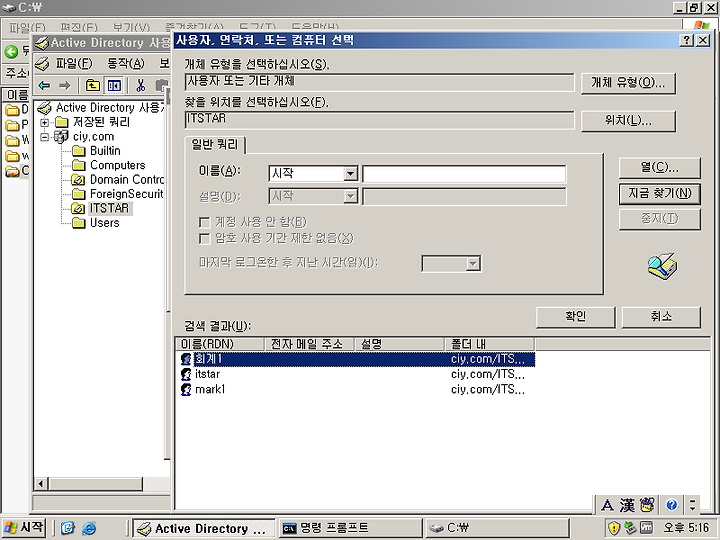Click the security shield tray icon

point(614,528)
